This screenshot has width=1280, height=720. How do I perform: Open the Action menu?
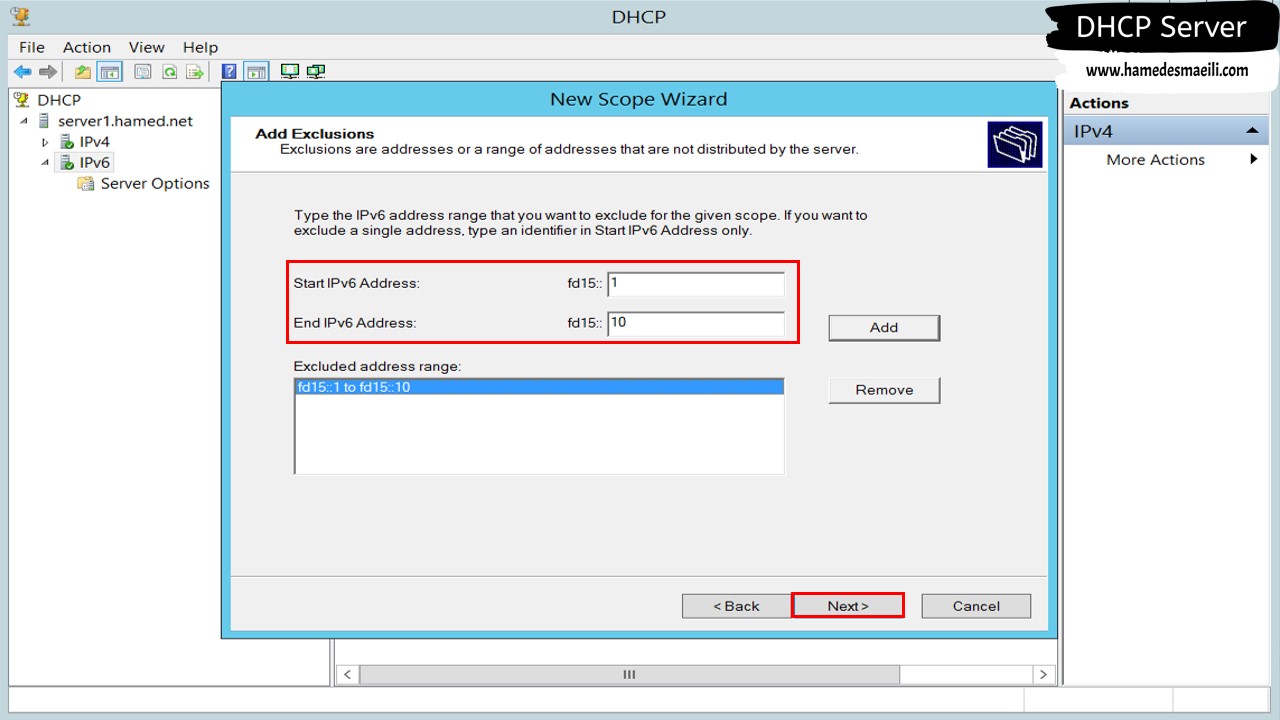click(87, 47)
